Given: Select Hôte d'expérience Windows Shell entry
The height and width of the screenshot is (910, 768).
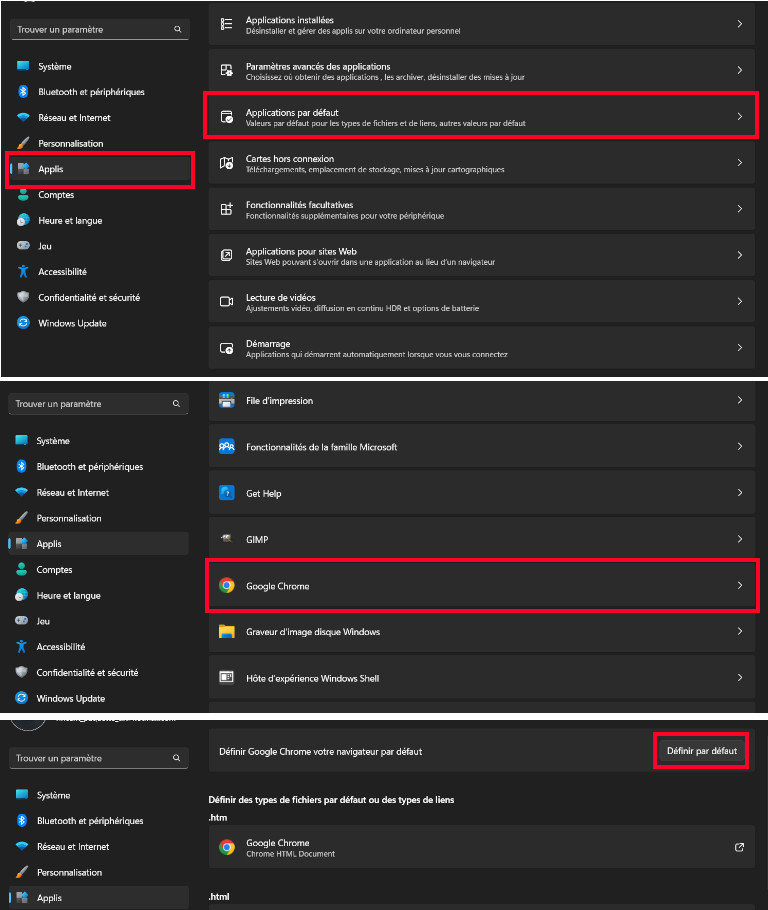Looking at the screenshot, I should pyautogui.click(x=480, y=677).
